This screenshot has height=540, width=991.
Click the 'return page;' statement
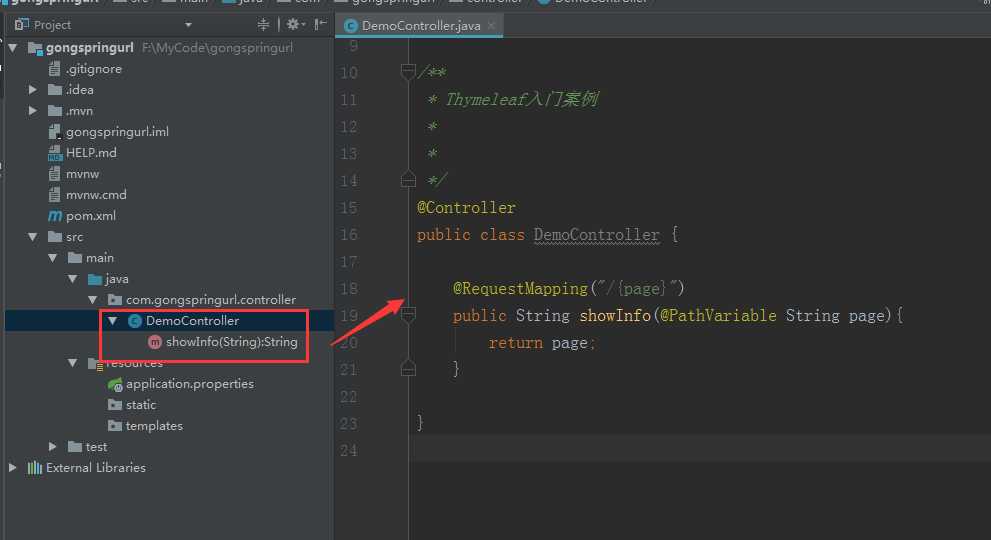[542, 343]
